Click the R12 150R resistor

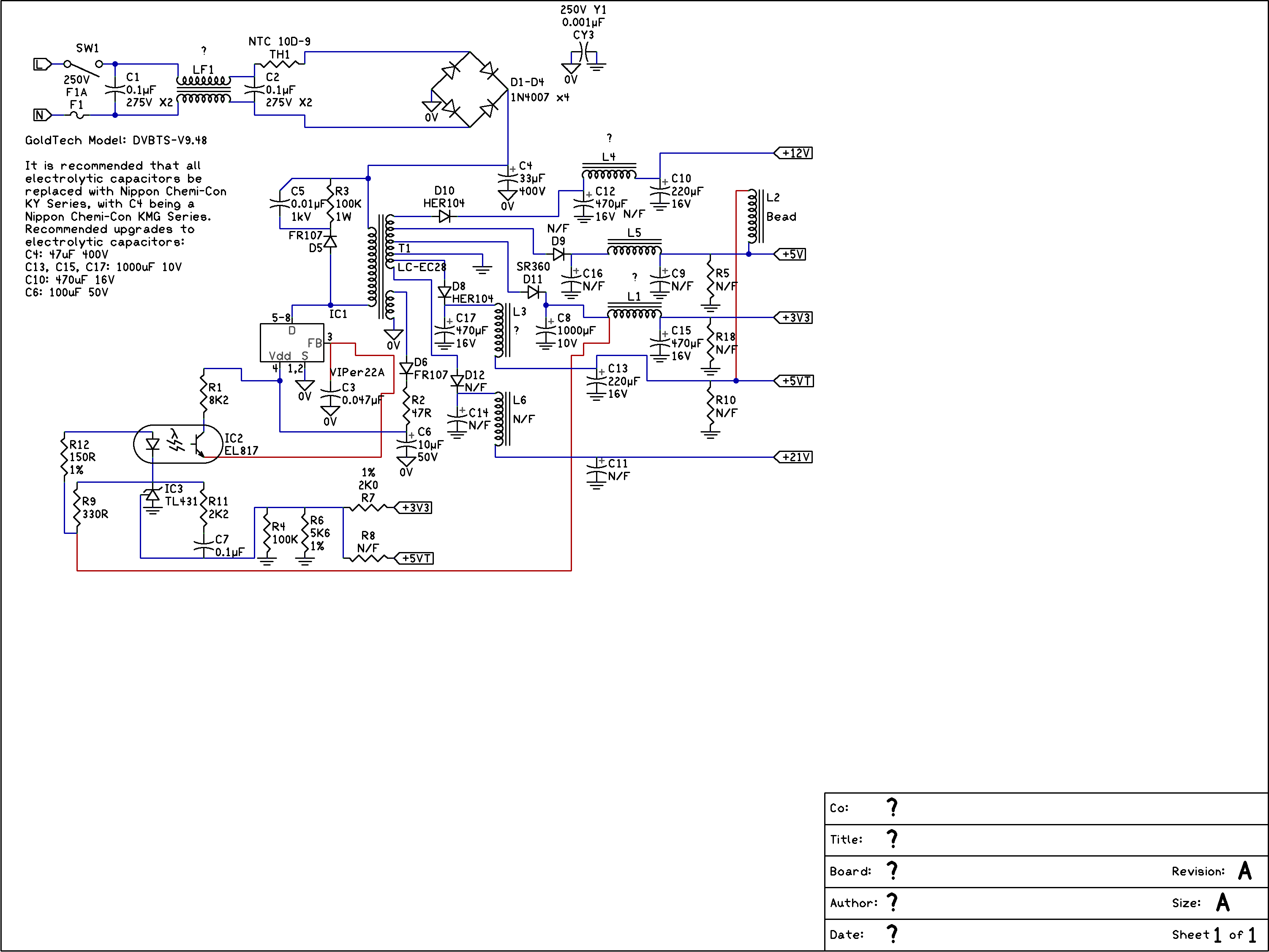pos(64,457)
